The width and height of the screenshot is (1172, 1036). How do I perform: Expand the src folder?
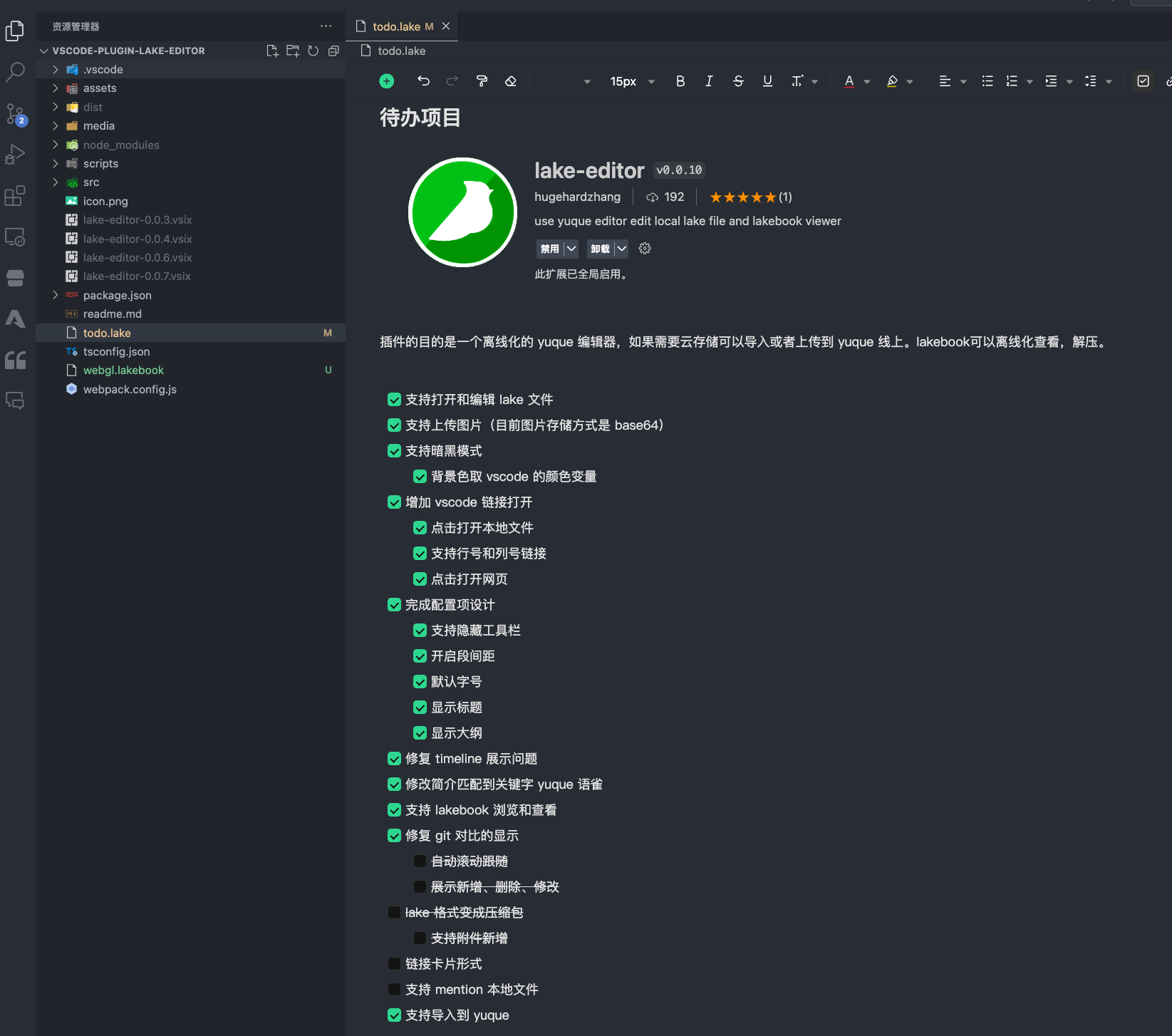coord(55,182)
